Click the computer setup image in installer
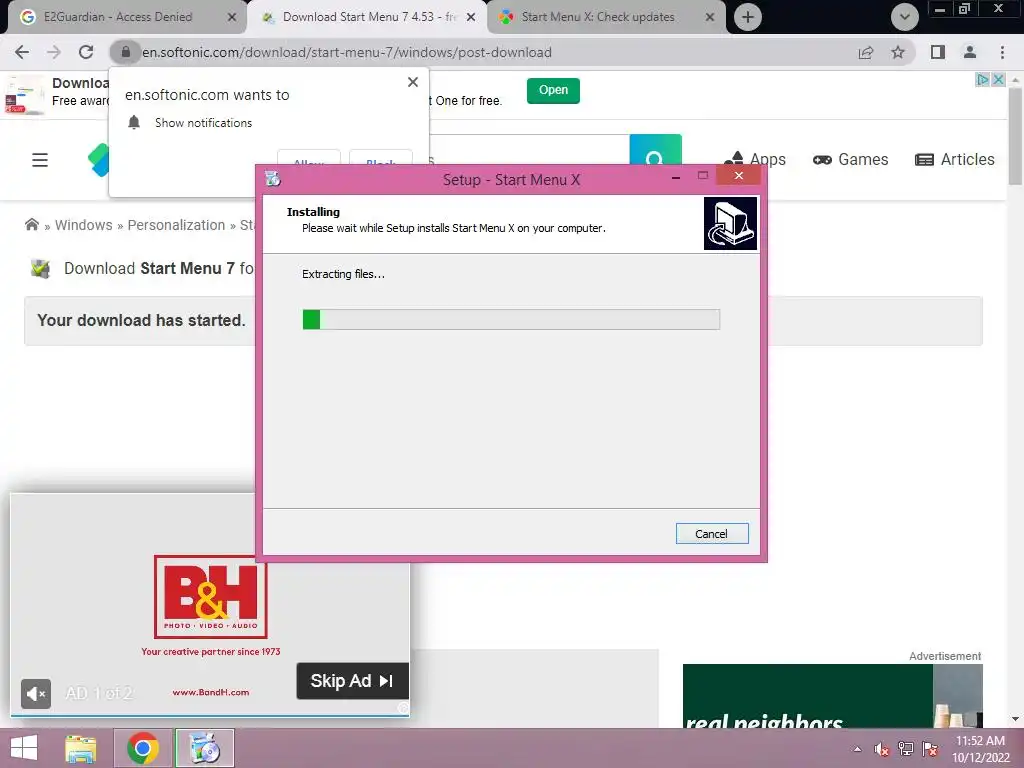 730,223
